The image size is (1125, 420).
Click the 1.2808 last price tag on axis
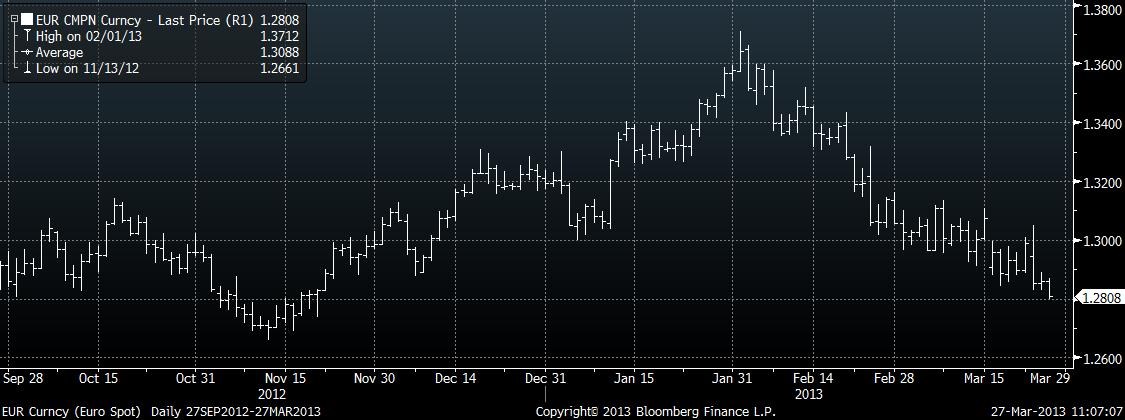click(x=1100, y=297)
